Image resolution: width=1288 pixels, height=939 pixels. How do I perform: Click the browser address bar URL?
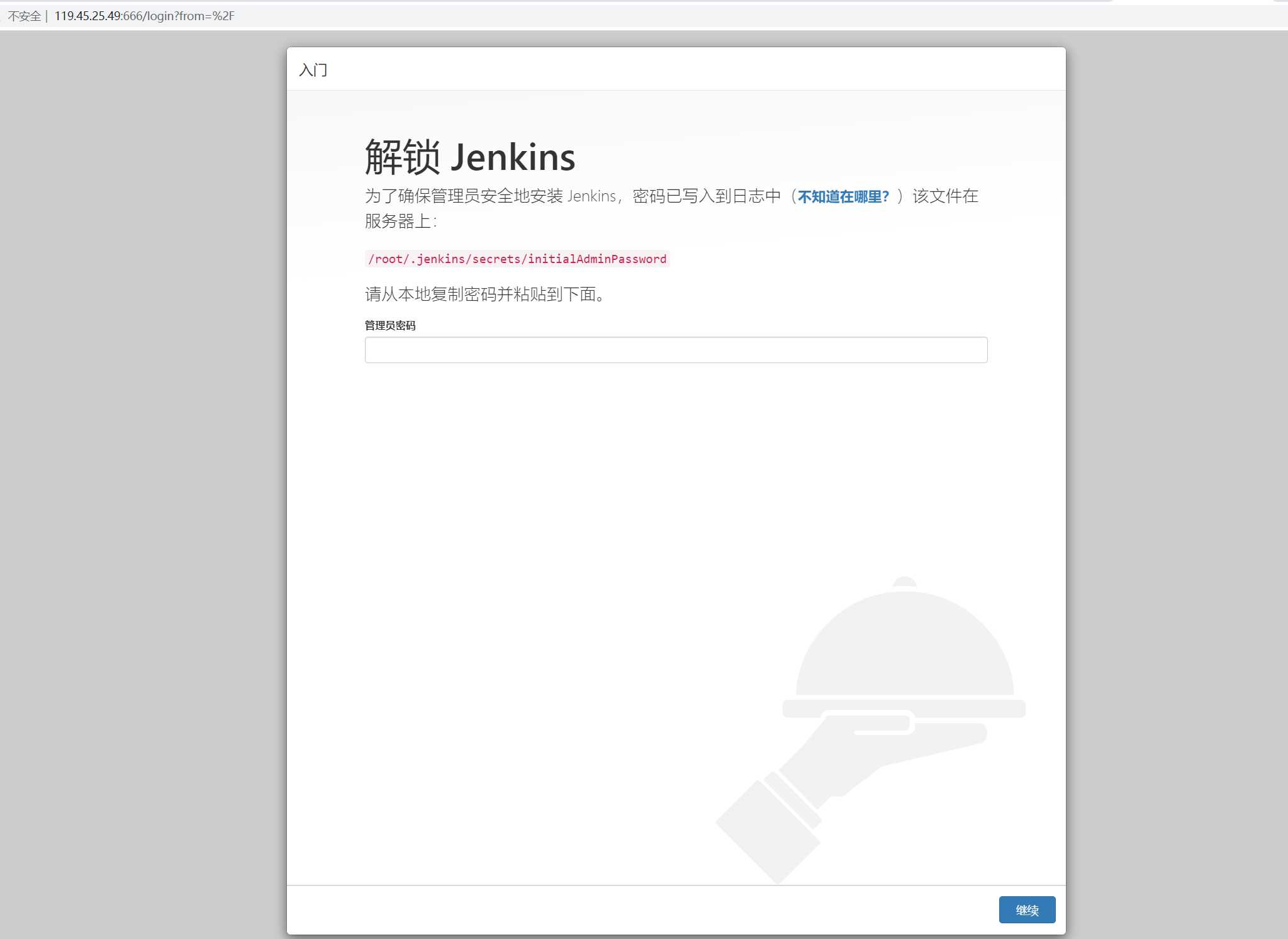click(x=144, y=16)
